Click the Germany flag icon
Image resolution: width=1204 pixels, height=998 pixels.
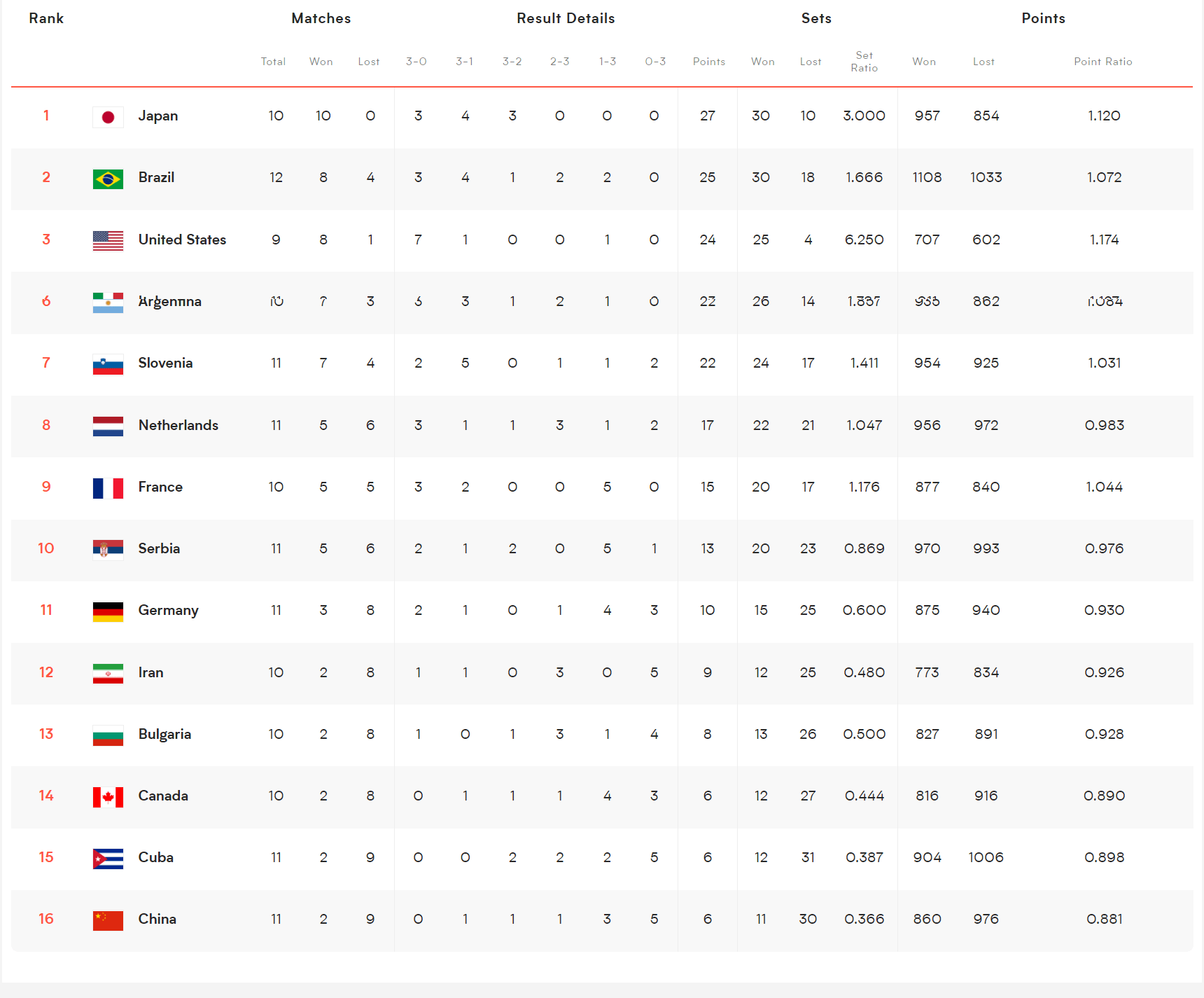[x=108, y=611]
